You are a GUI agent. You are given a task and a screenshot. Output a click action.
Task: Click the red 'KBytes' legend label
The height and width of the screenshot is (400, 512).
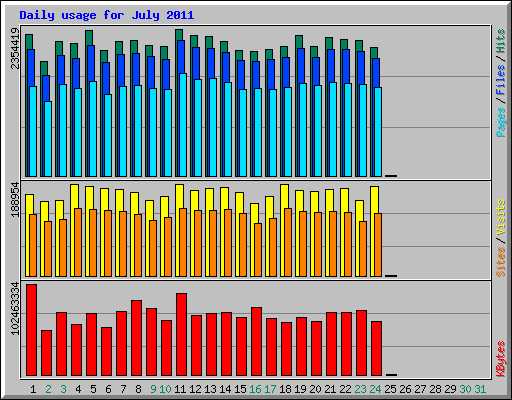[x=501, y=359]
